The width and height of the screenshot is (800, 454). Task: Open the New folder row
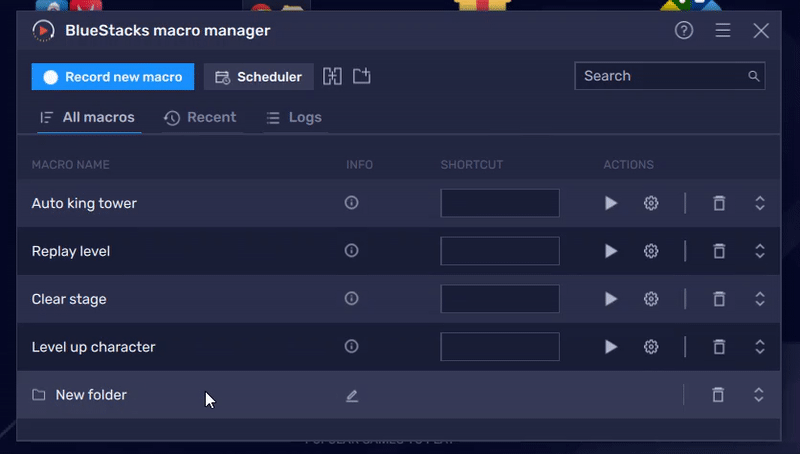(398, 395)
